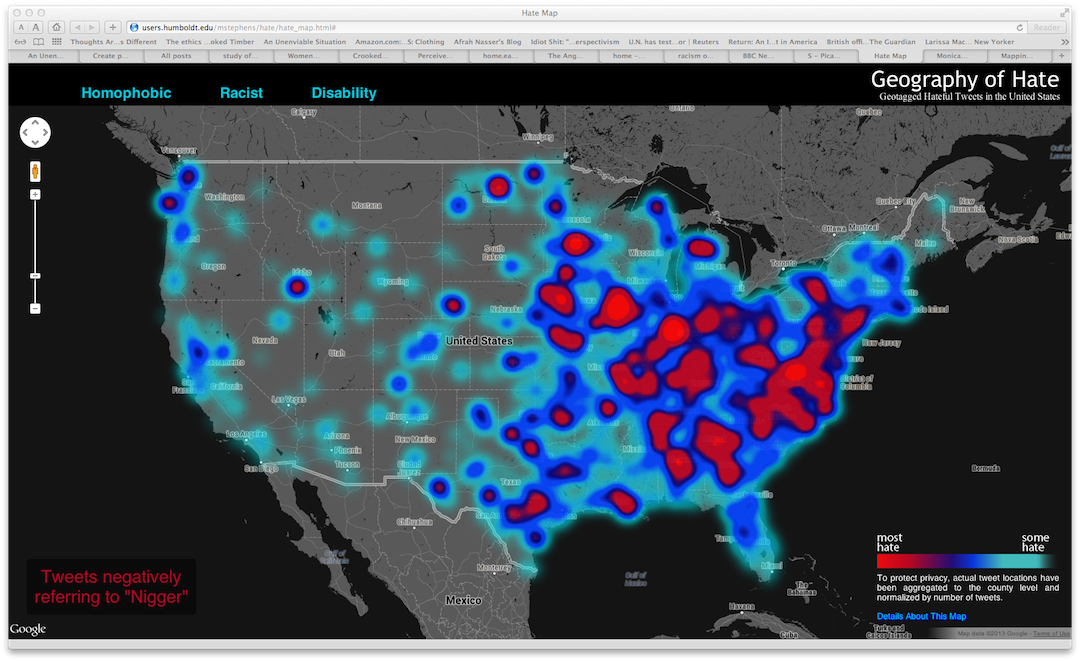Open Afrah Nasser's Blog bookmark
The image size is (1080, 661).
pyautogui.click(x=487, y=42)
